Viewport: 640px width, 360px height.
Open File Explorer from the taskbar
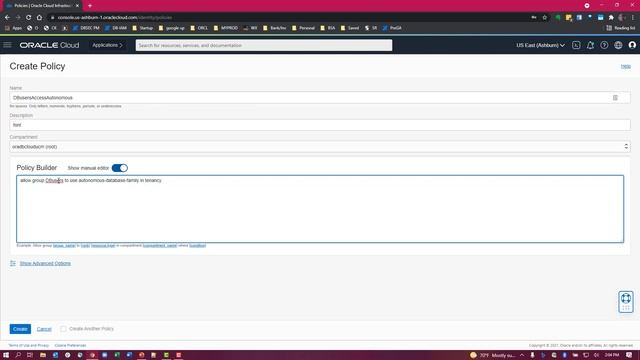[42, 355]
